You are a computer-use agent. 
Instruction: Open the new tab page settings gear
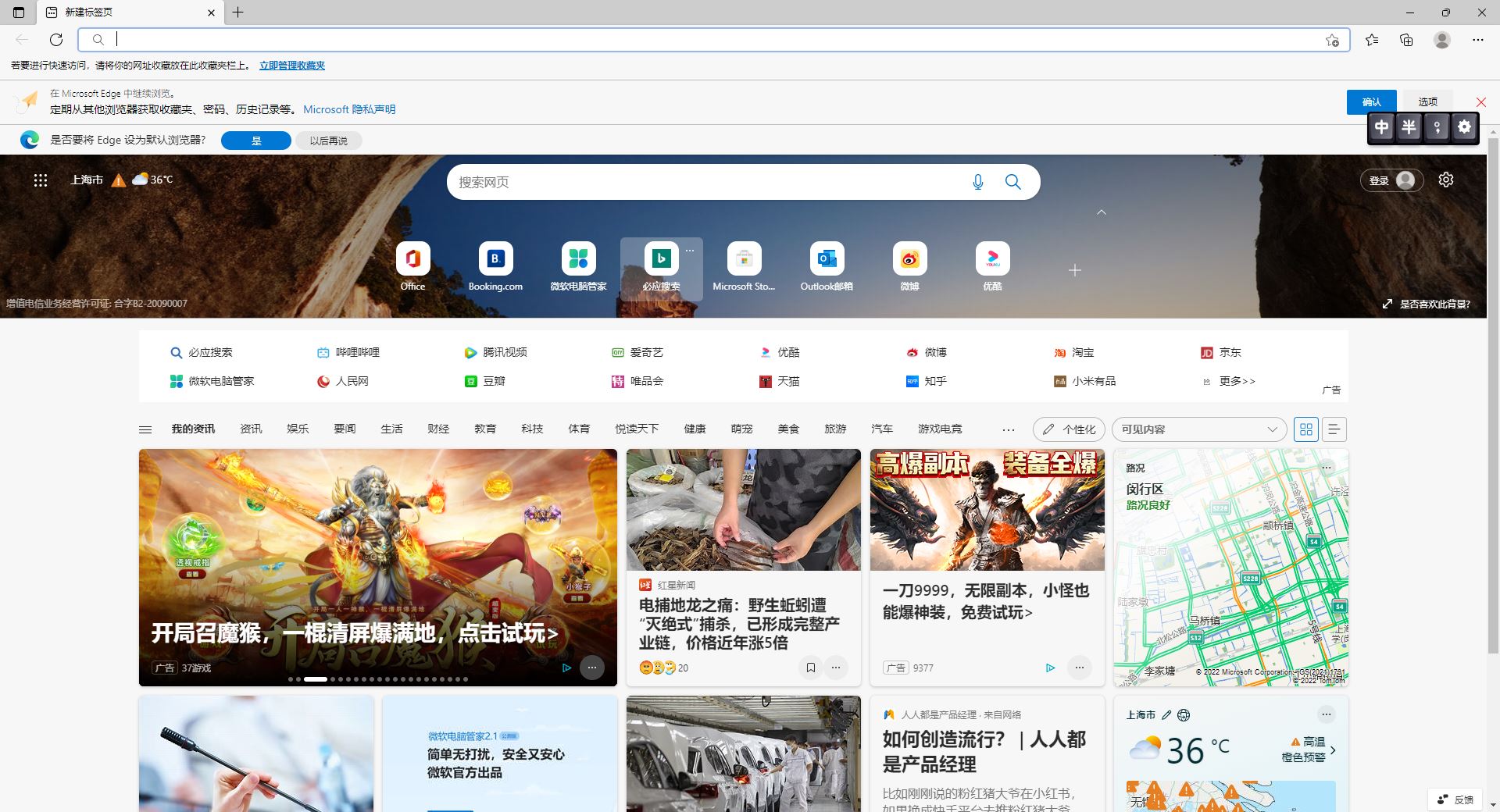1446,180
